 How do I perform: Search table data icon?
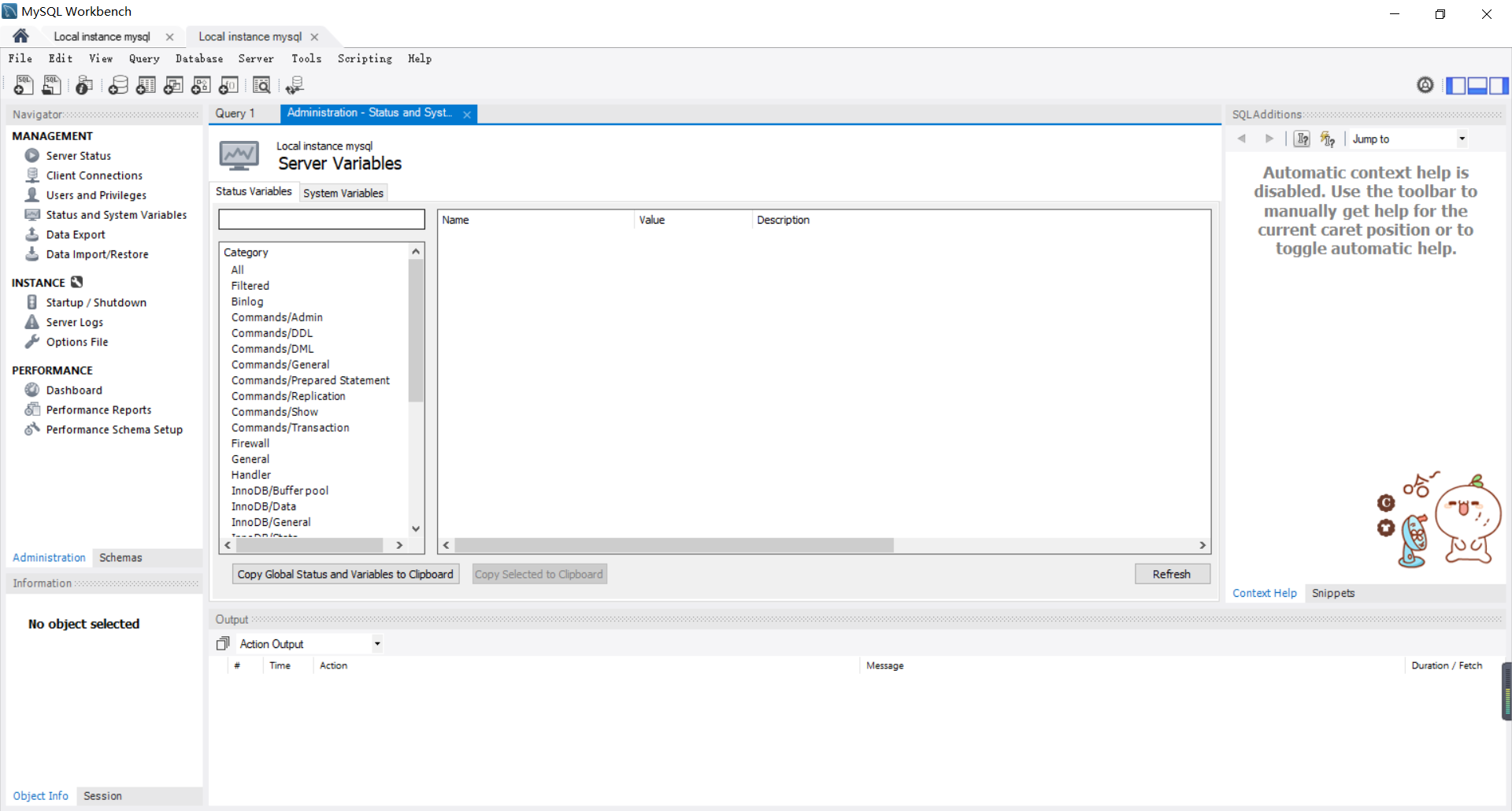coord(261,85)
